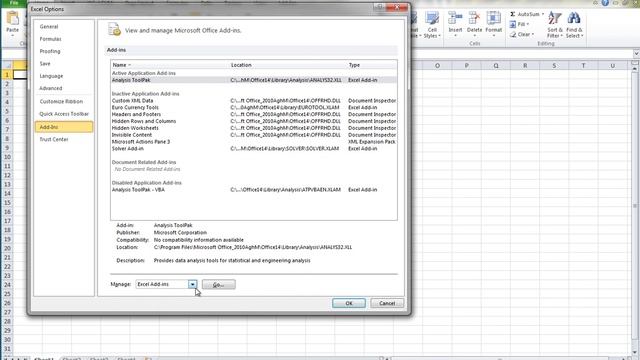This screenshot has height=360, width=640.
Task: Click the vertical scrollbar of worksheet
Action: (635, 206)
